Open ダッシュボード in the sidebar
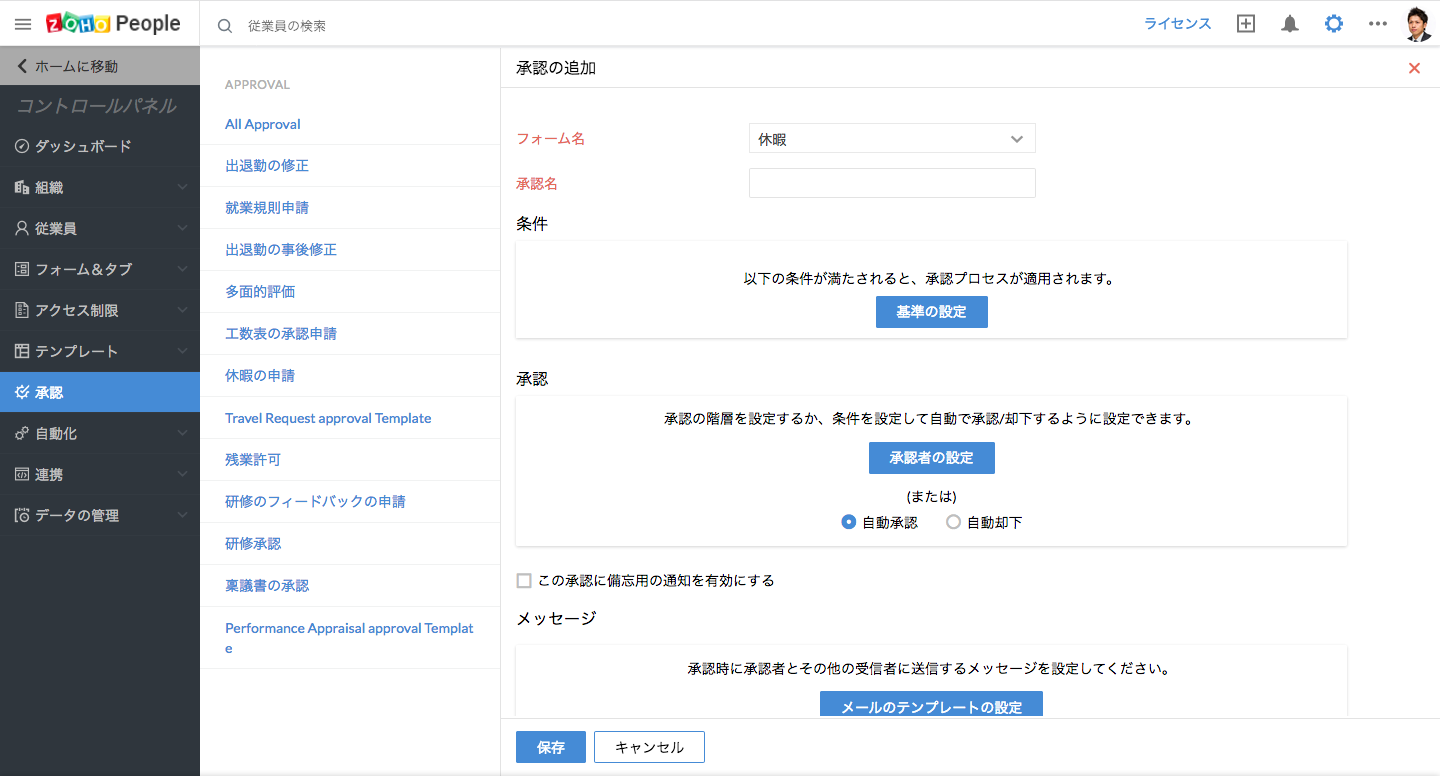Viewport: 1440px width, 776px height. [83, 146]
